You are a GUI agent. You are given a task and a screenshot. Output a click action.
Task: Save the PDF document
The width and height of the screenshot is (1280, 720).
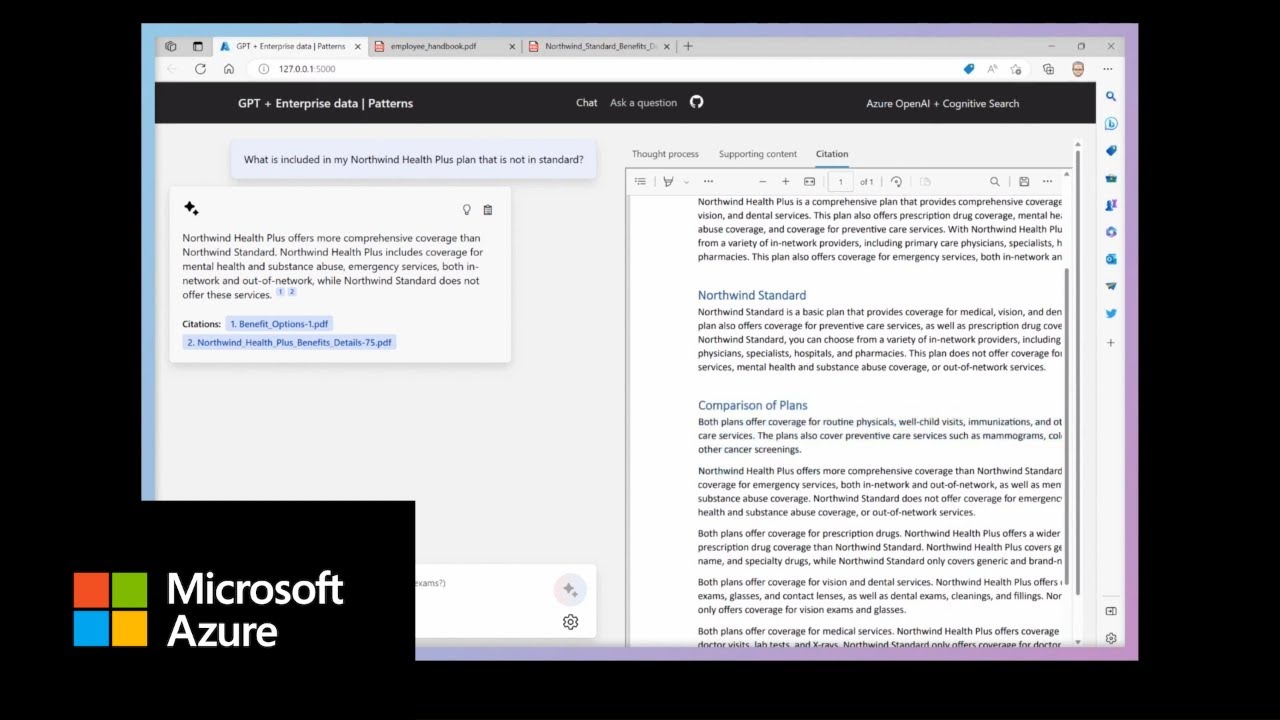coord(1023,181)
